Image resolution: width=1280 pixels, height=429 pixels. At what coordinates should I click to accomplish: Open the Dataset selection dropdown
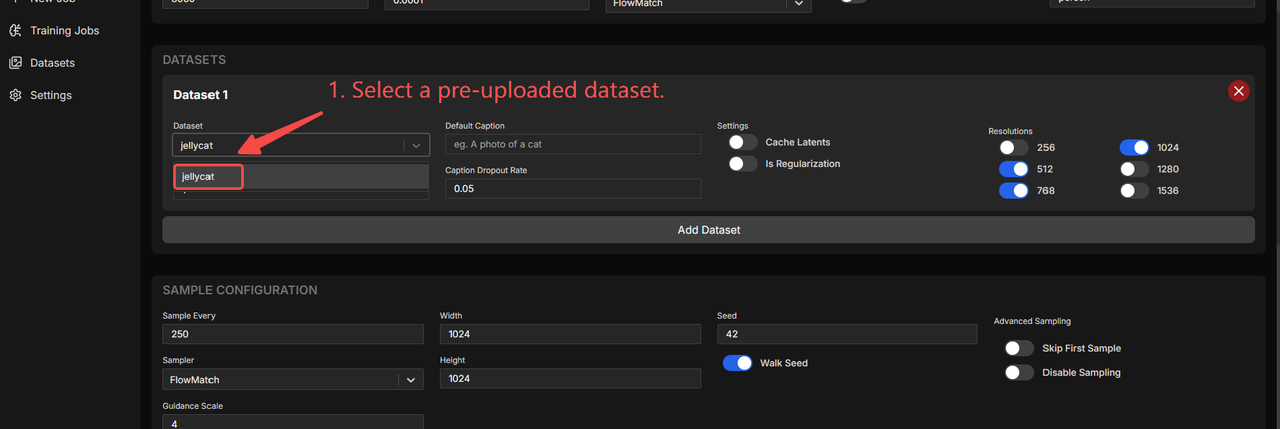point(301,145)
